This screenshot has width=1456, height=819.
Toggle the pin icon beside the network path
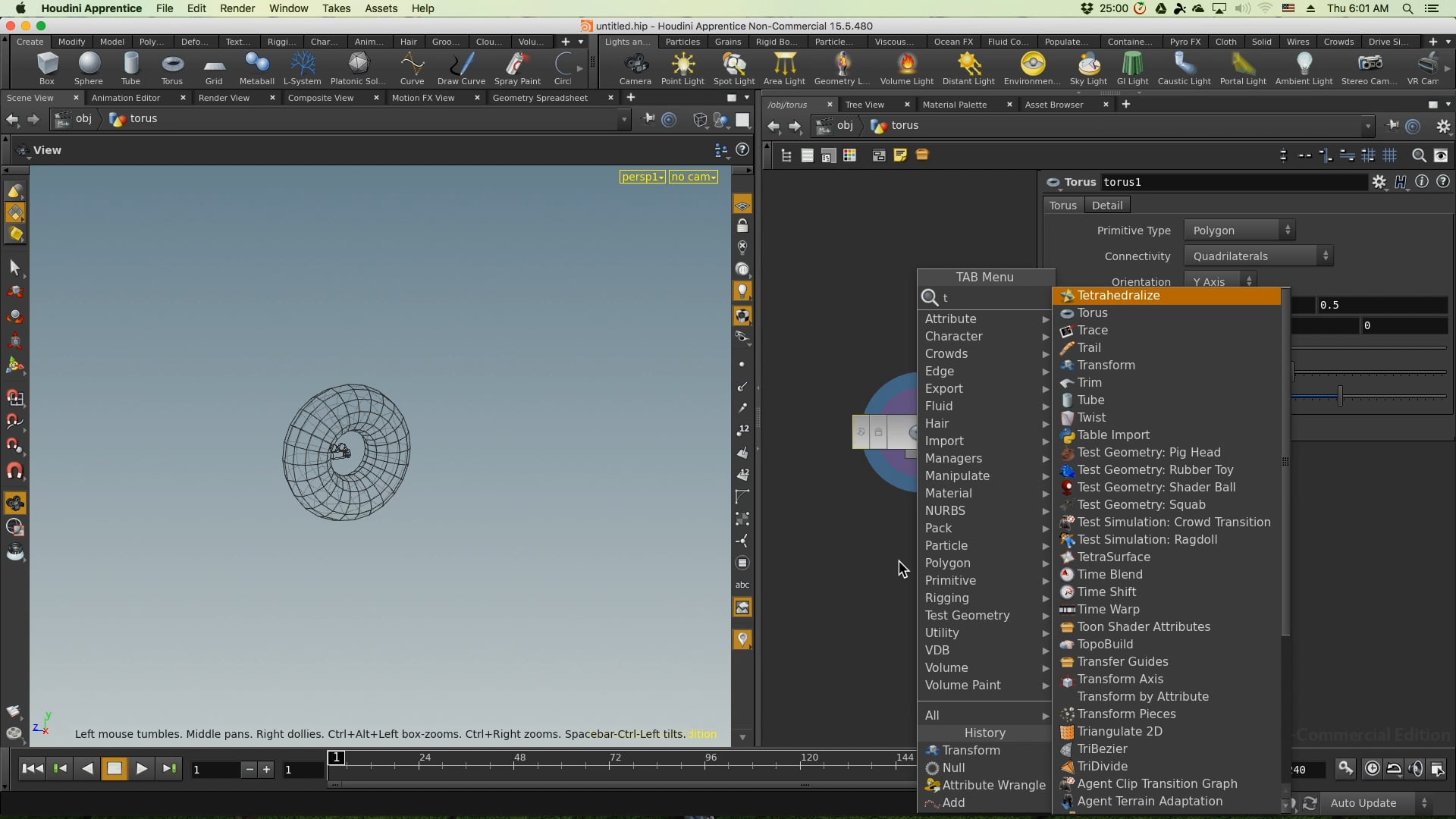click(1392, 126)
